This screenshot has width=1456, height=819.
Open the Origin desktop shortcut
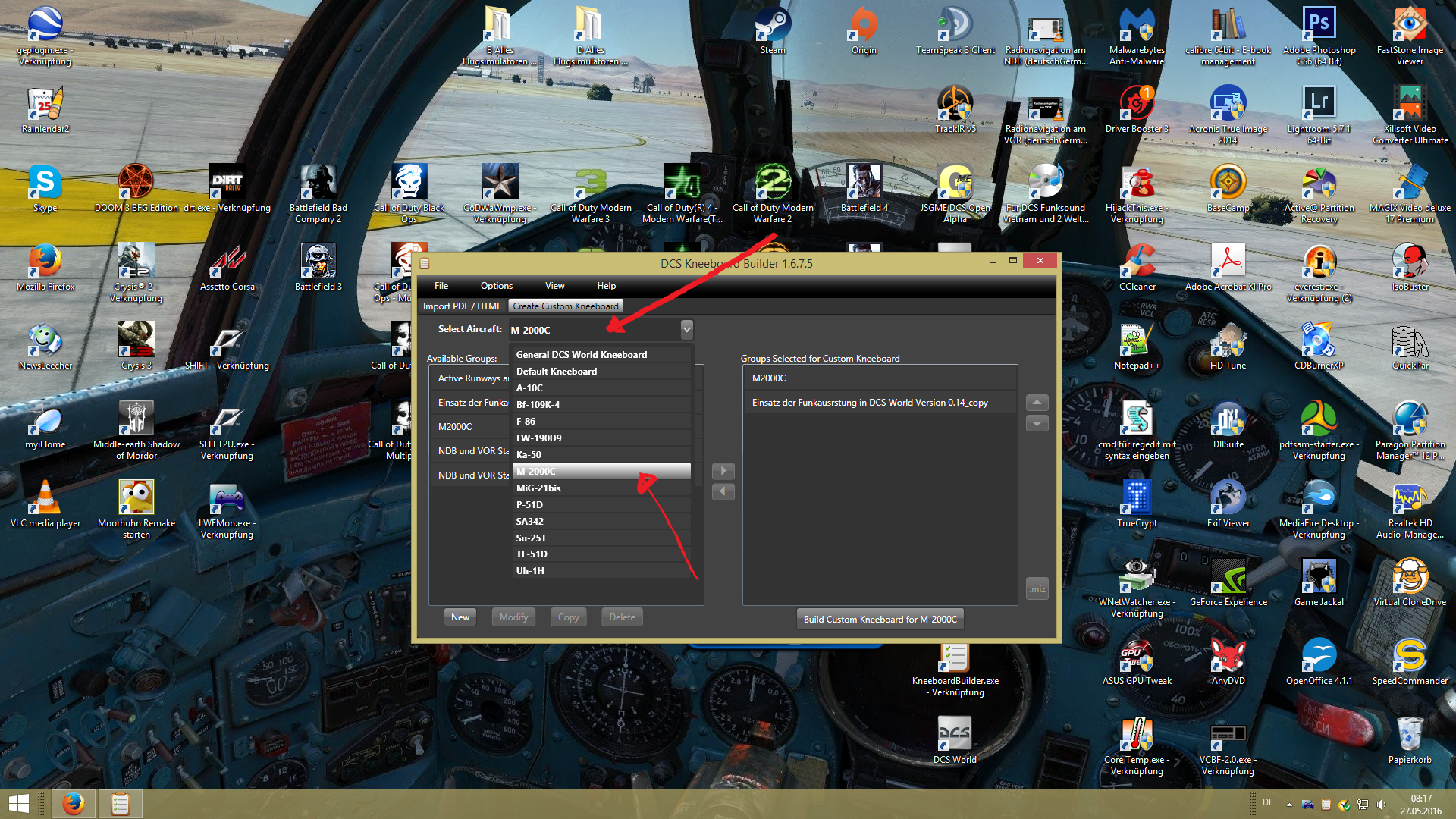coord(864,30)
